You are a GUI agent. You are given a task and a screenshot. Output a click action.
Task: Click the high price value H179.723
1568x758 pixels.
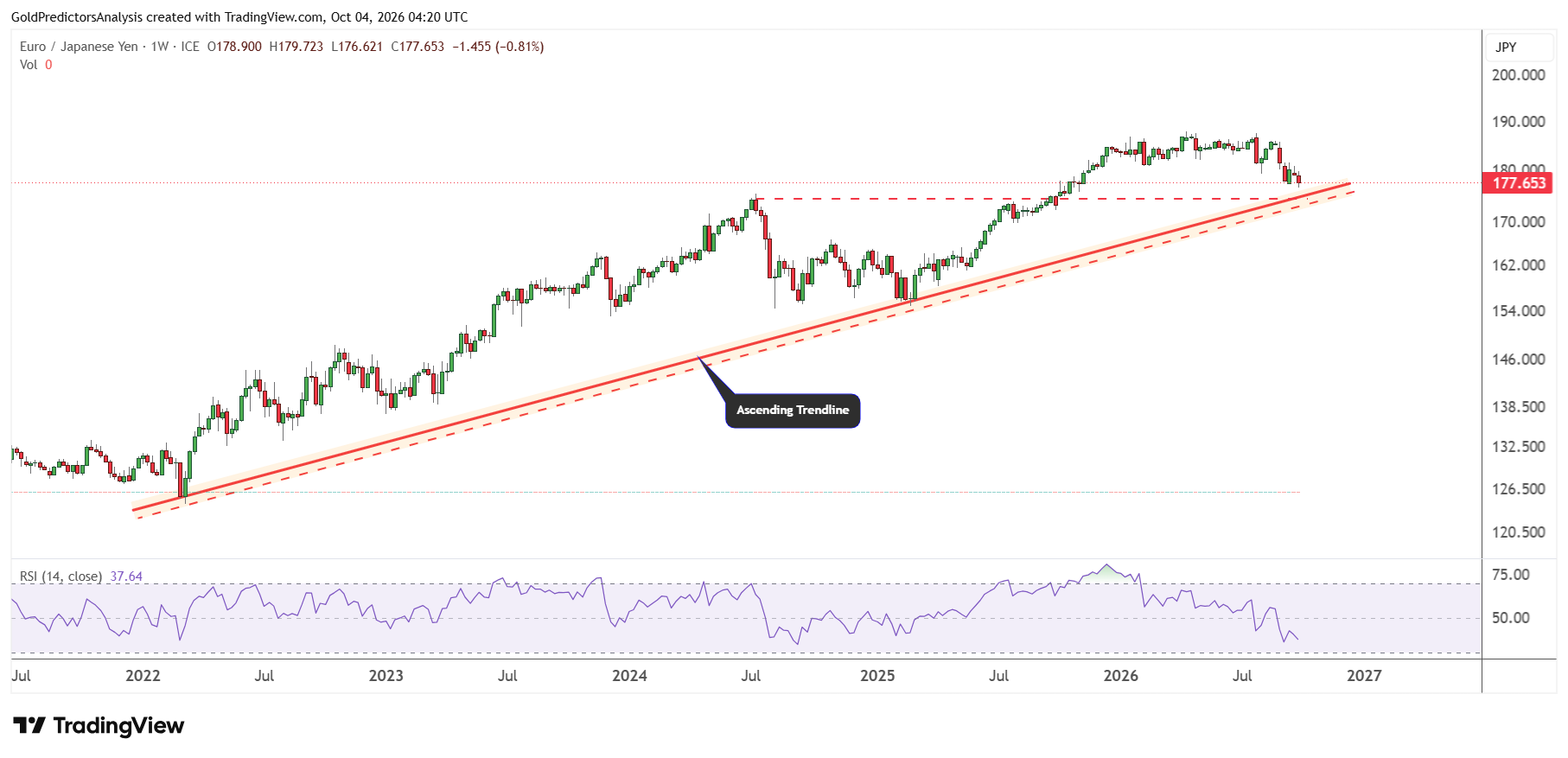(296, 47)
